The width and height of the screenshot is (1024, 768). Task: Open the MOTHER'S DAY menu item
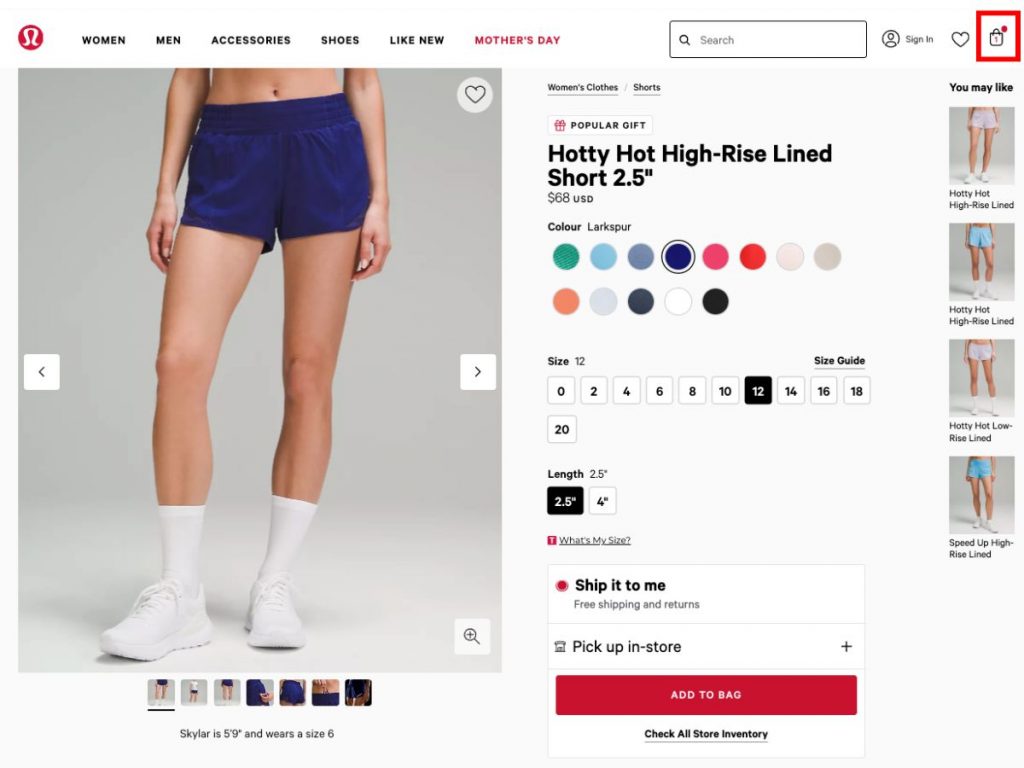point(517,40)
